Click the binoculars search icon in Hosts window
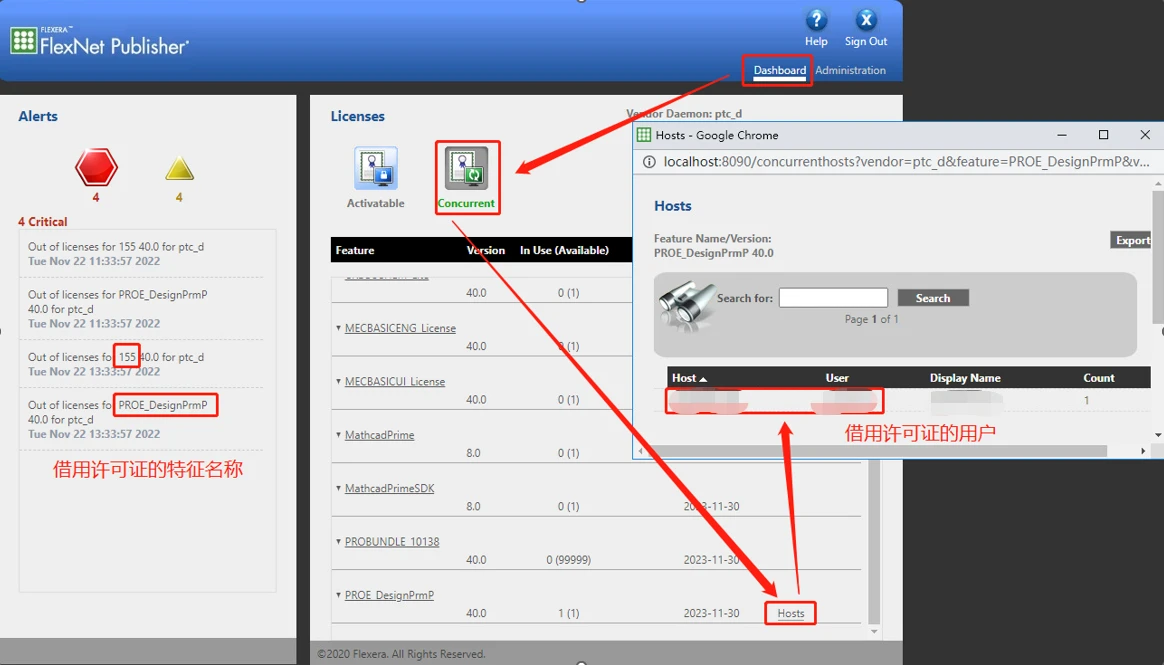Screen dimensions: 1164x665 coord(687,304)
